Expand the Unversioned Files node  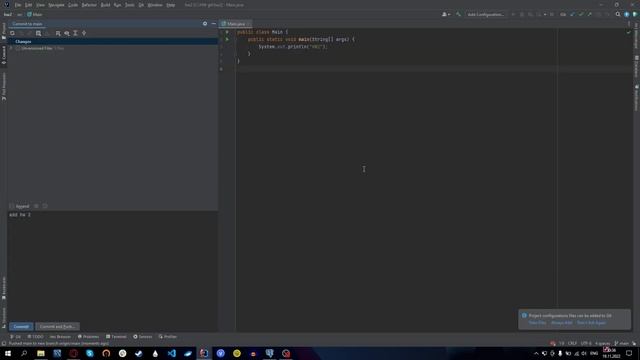11,49
